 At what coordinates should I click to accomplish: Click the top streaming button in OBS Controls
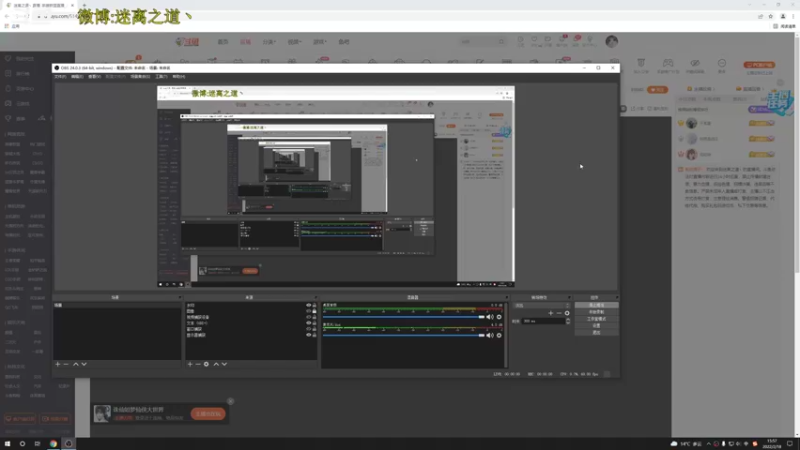coord(596,305)
